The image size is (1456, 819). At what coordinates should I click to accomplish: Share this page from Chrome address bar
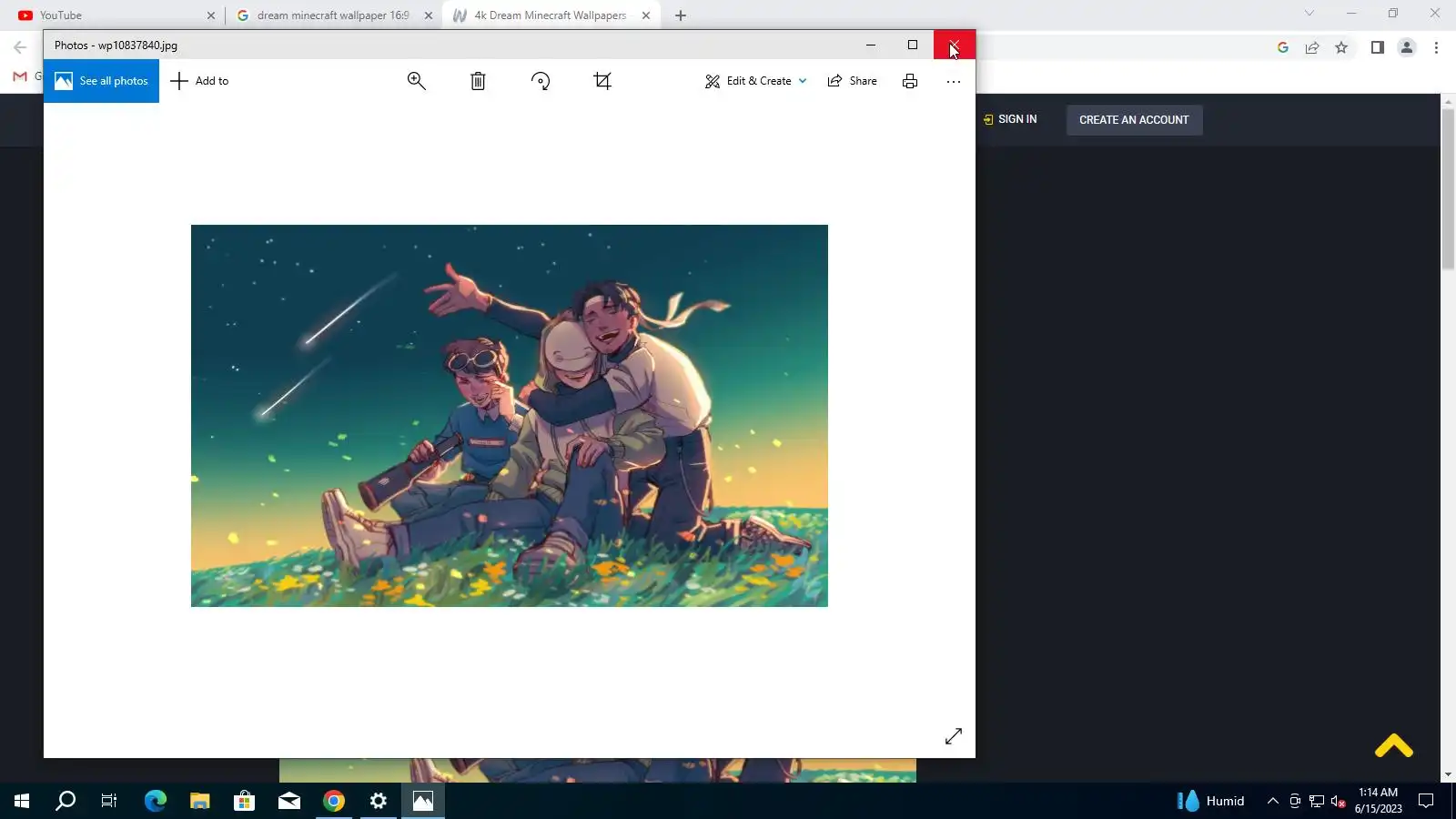pos(1312,47)
